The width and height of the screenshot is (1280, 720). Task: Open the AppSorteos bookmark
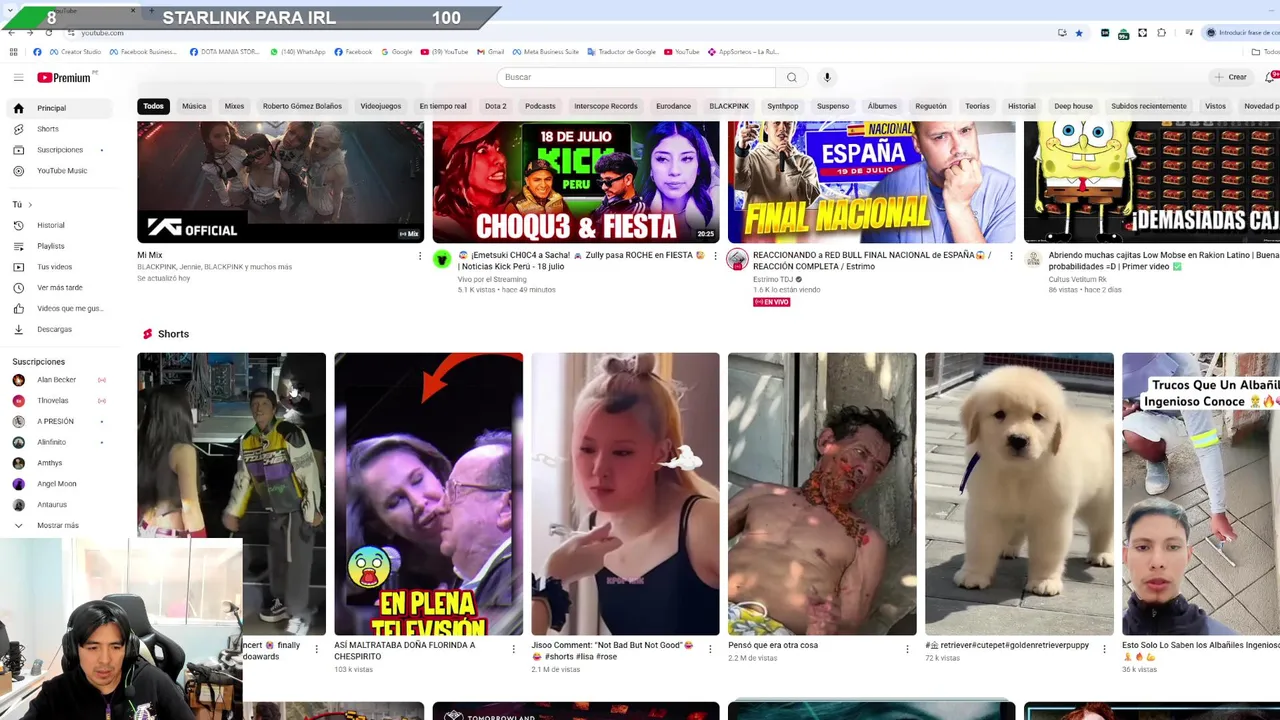(743, 52)
